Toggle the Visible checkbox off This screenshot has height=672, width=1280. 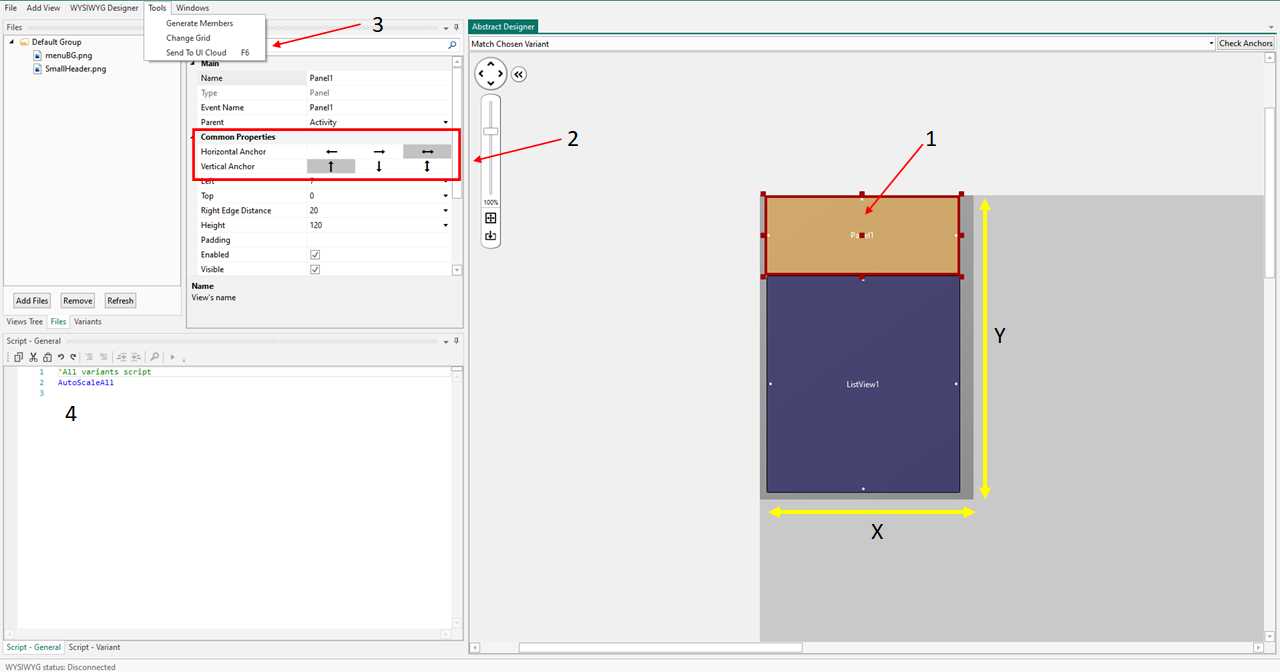click(315, 269)
